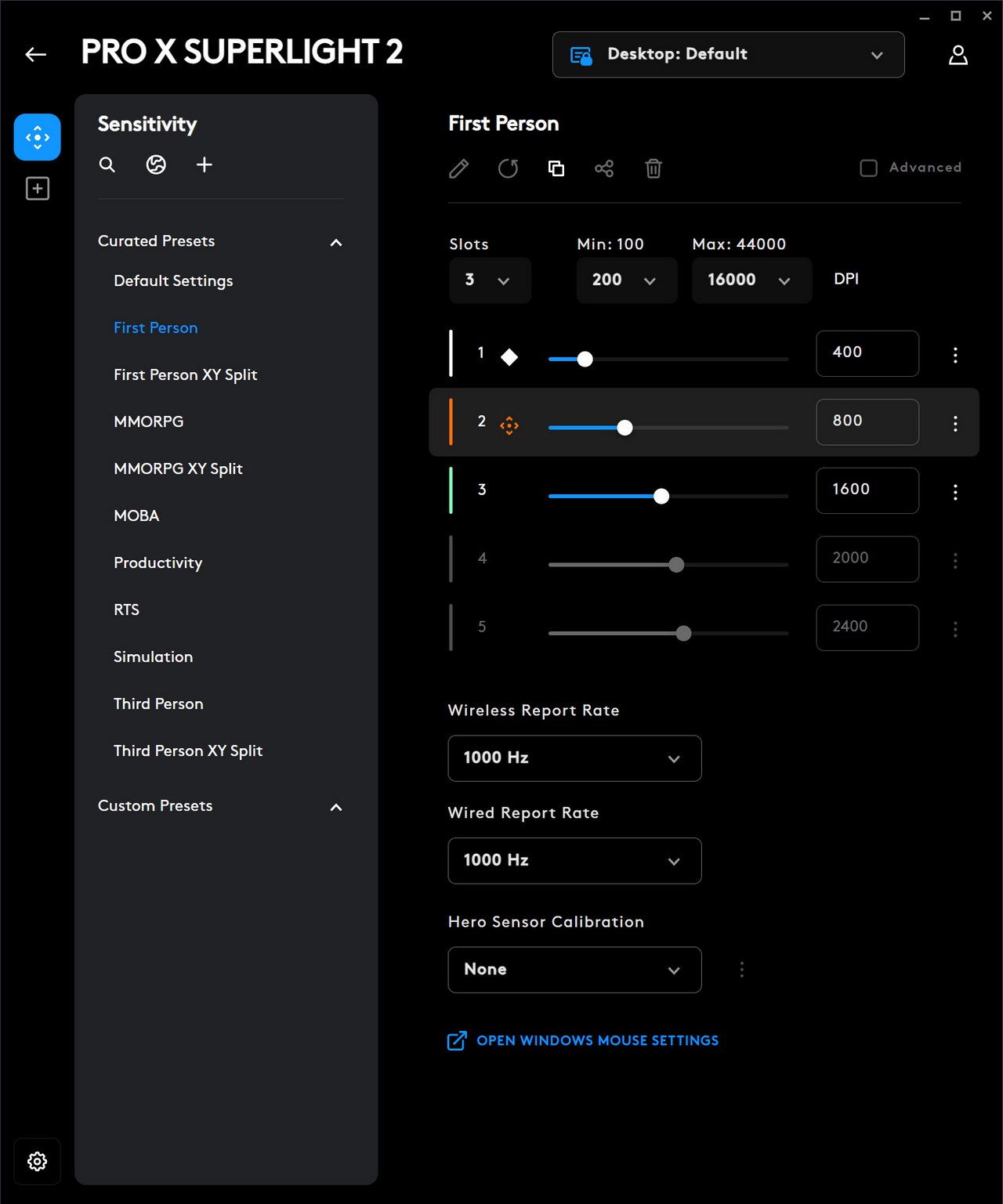
Task: Click the 2400 DPI value field
Action: (x=867, y=627)
